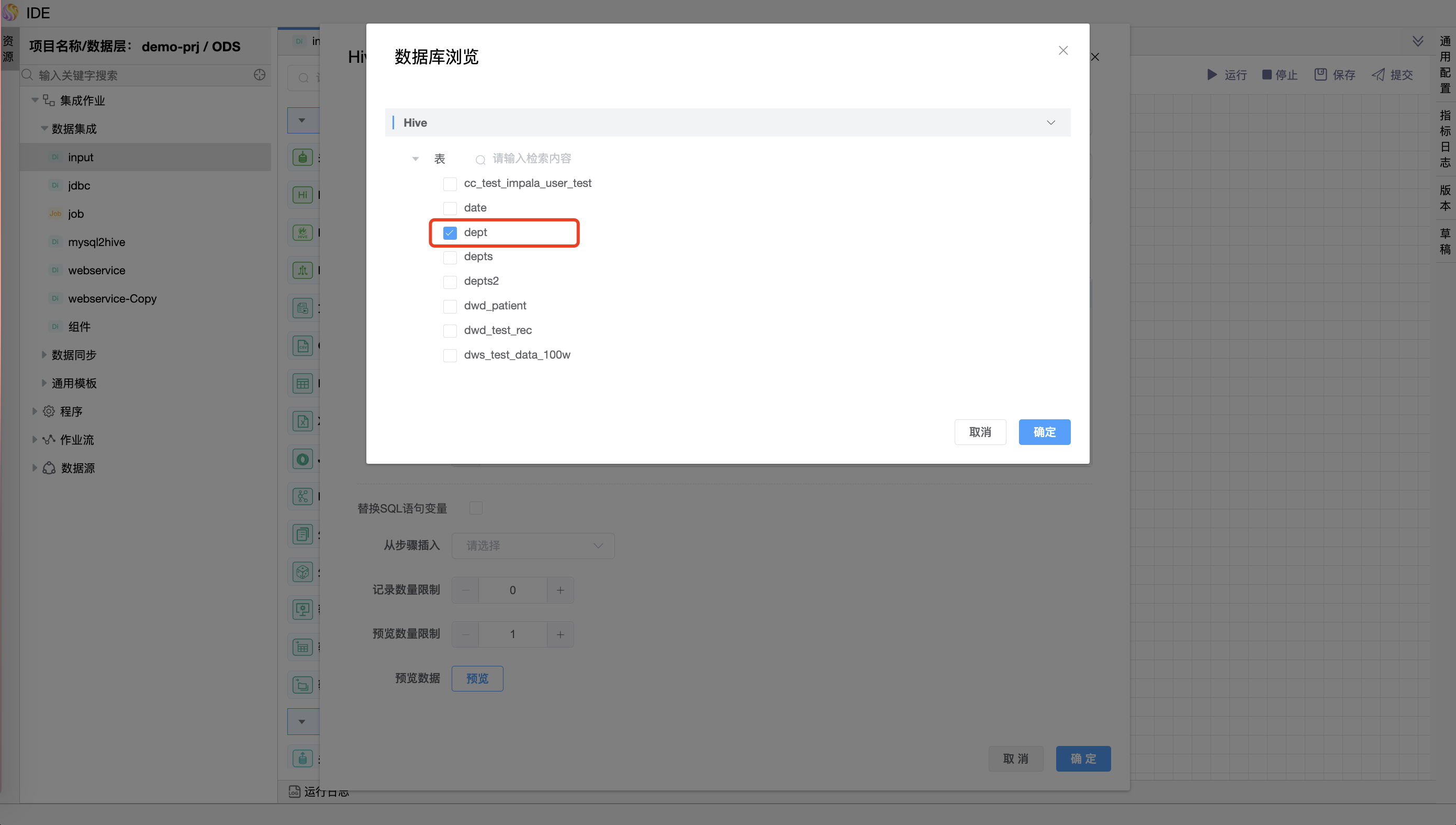Click the 确定 confirm button
Image resolution: width=1456 pixels, height=825 pixels.
pos(1045,432)
